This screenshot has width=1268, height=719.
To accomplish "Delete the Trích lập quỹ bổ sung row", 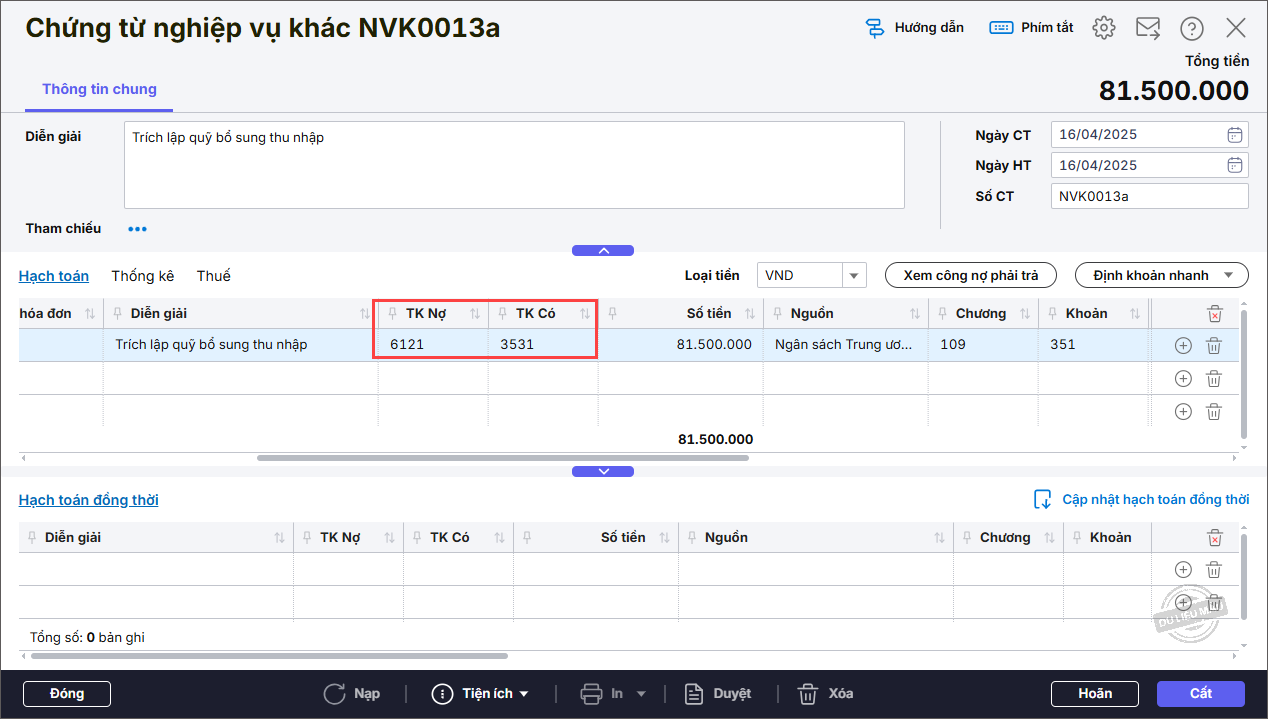I will (x=1214, y=345).
